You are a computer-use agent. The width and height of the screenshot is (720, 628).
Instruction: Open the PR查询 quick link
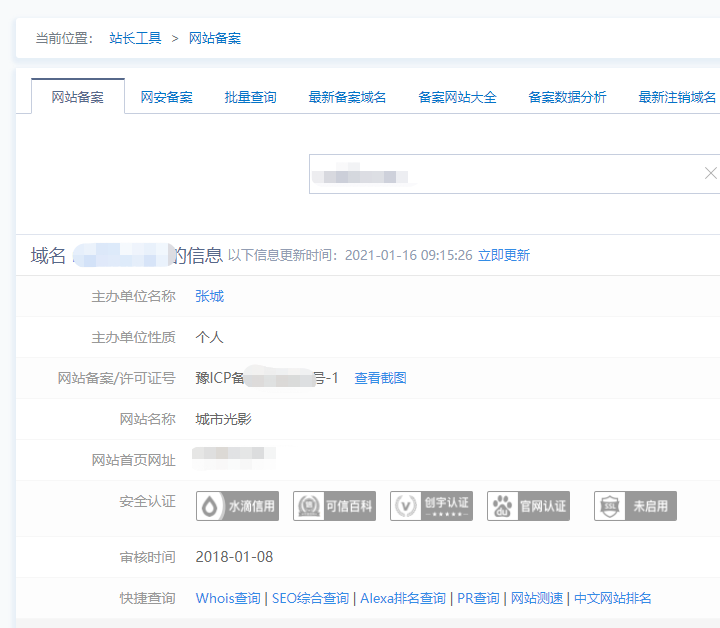click(478, 598)
